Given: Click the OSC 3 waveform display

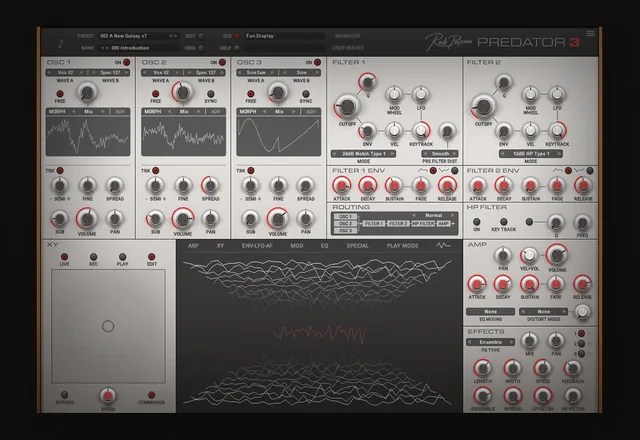Looking at the screenshot, I should 279,136.
